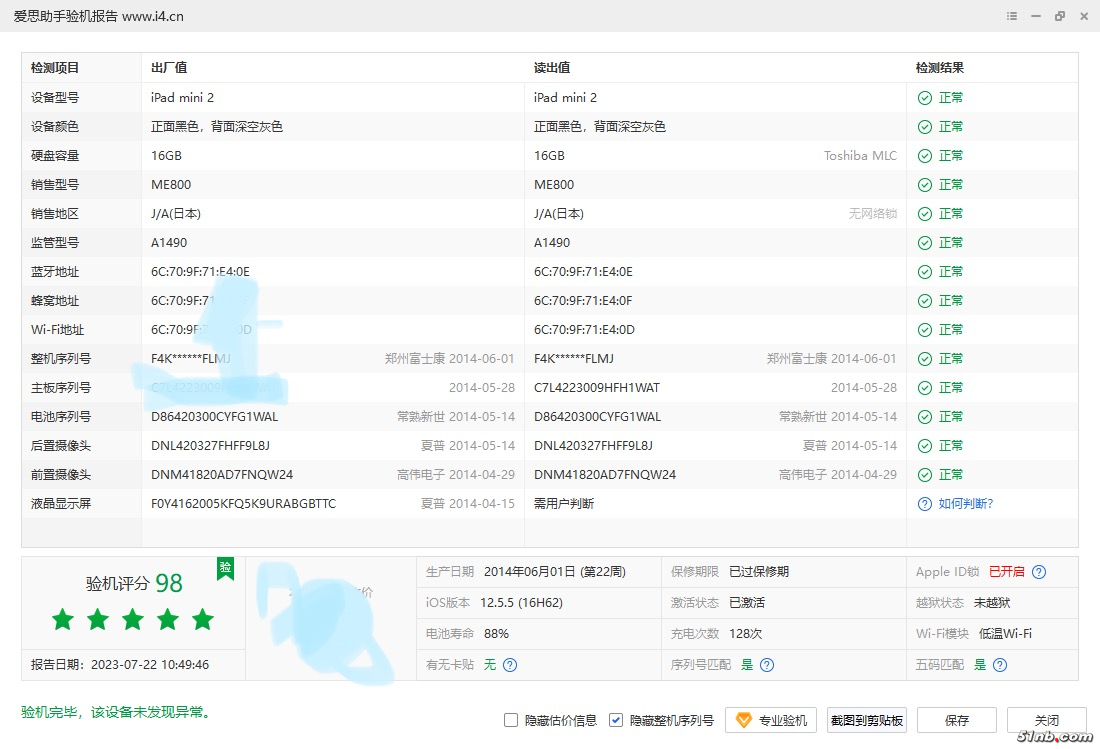1100x749 pixels.
Task: Click the 检测结果 column header
Action: pos(940,68)
